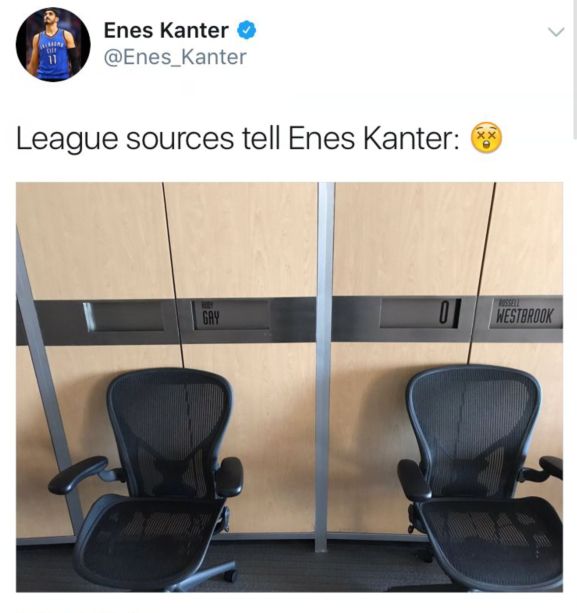This screenshot has height=613, width=577.
Task: Click the dizzy face emoji
Action: tap(486, 138)
